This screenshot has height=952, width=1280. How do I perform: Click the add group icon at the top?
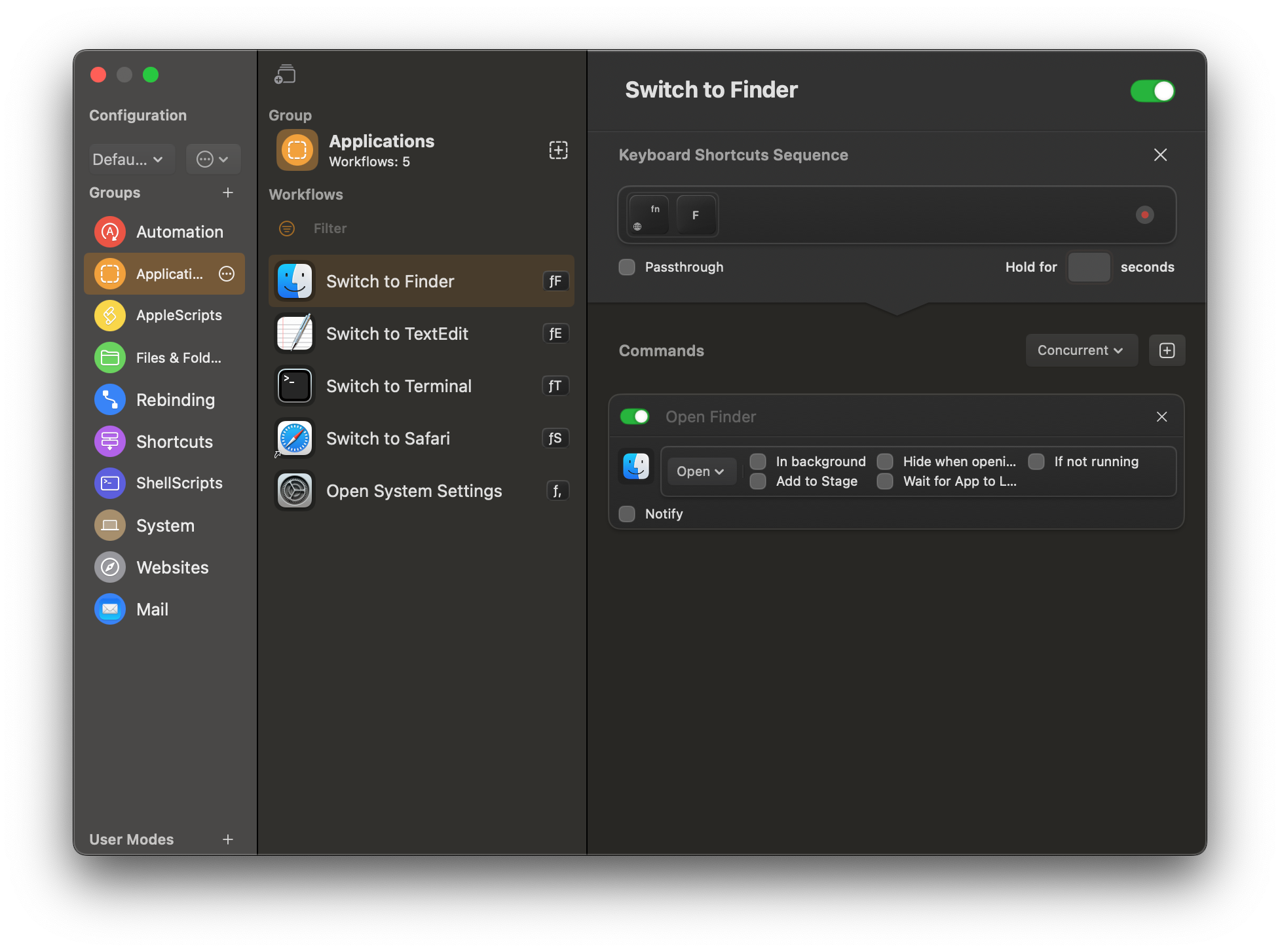tap(285, 75)
